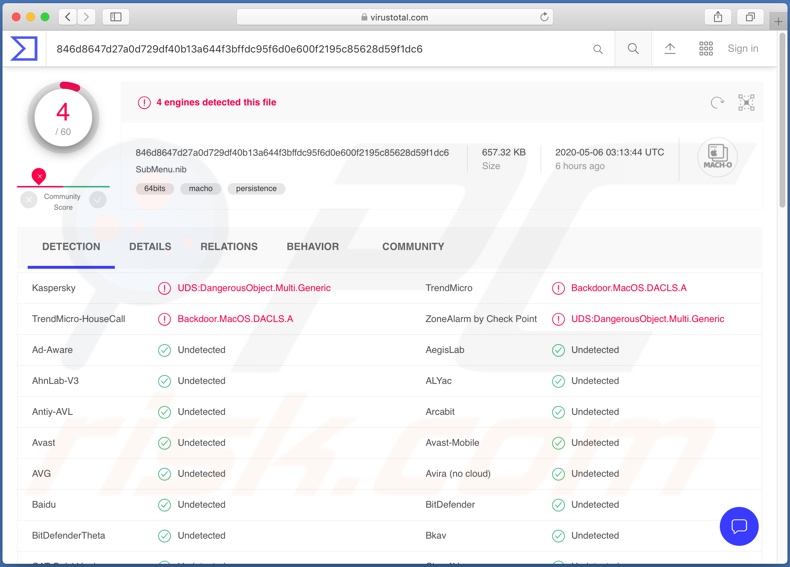Click Safari's share button
Viewport: 790px width, 567px height.
tap(718, 17)
